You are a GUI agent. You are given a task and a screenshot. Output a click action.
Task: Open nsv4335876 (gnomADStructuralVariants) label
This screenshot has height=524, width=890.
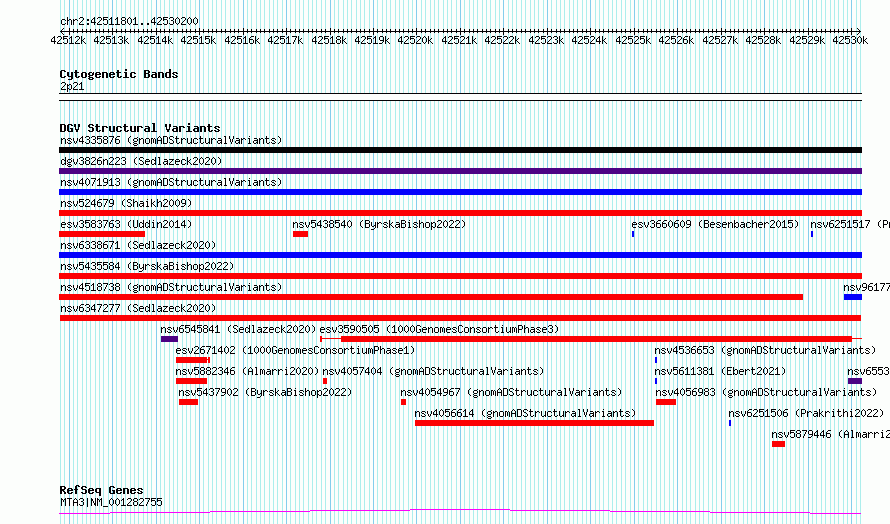(171, 140)
